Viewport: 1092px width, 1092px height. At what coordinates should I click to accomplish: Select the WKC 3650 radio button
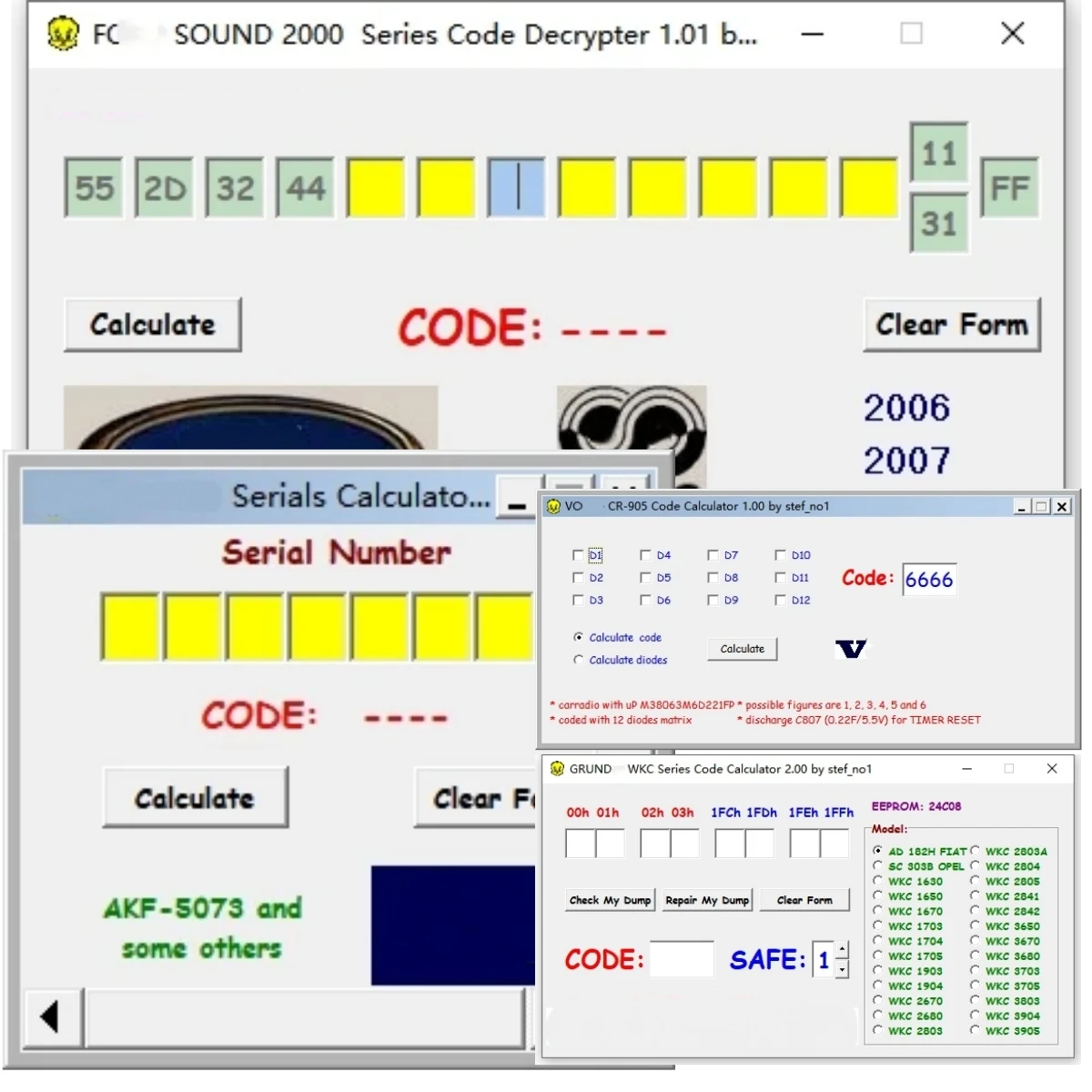[975, 925]
